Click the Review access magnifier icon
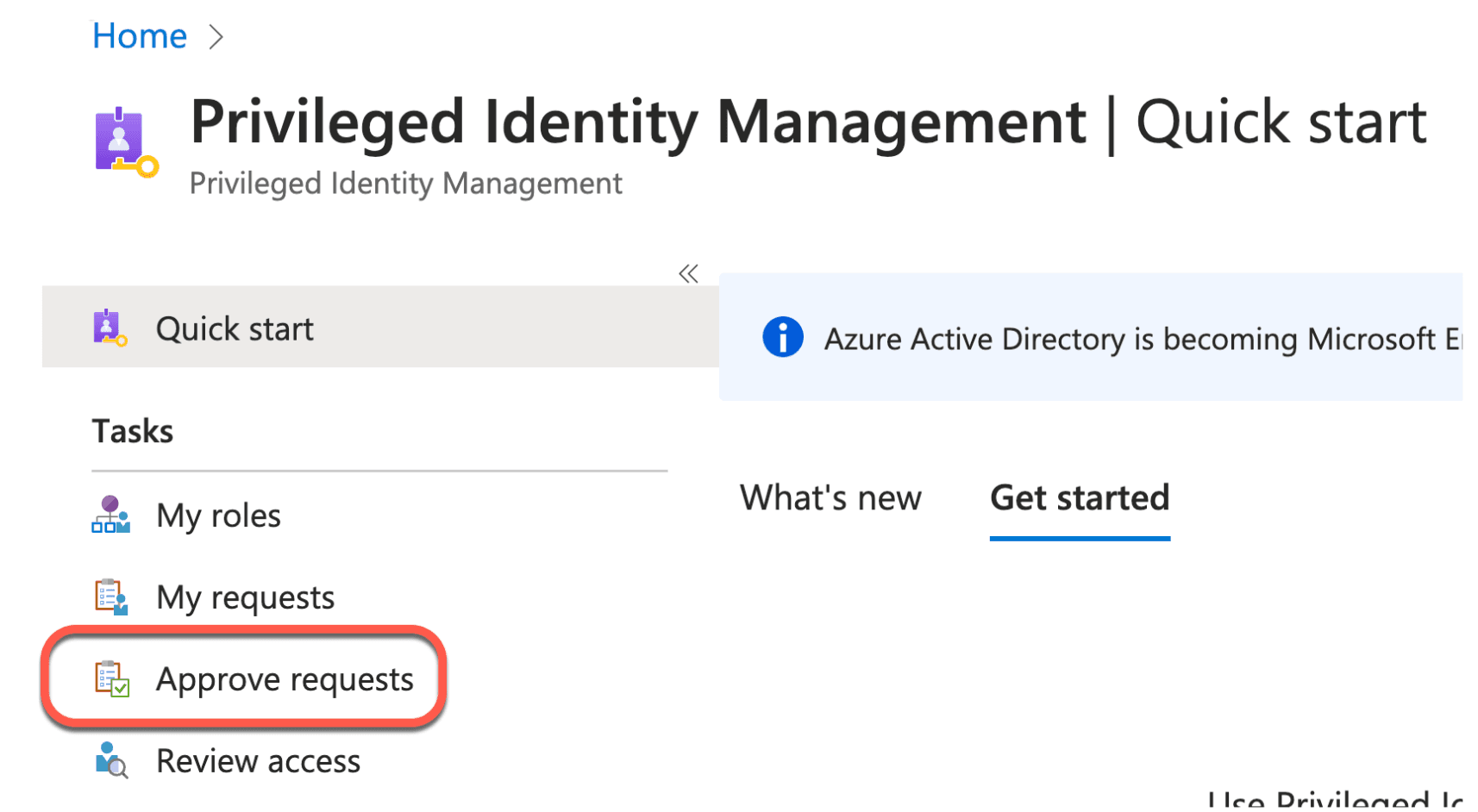1478x812 pixels. click(x=111, y=760)
